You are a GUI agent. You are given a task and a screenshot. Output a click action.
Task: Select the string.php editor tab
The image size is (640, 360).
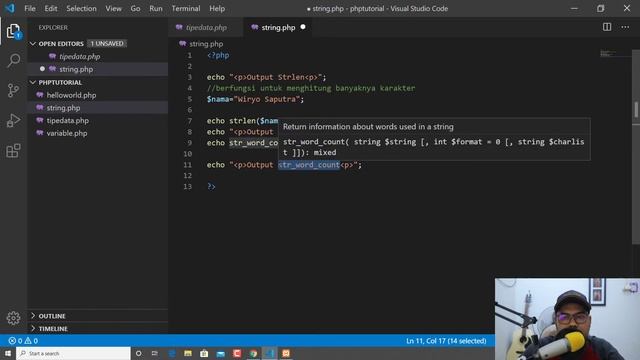(278, 27)
